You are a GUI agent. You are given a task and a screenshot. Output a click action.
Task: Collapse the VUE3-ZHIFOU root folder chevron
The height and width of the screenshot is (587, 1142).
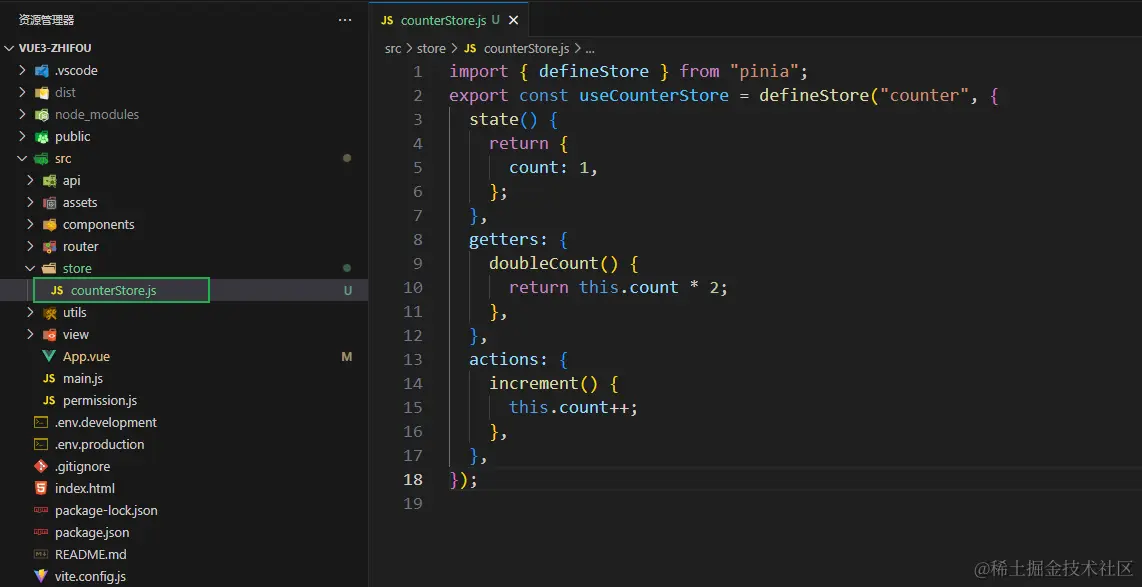[x=9, y=48]
